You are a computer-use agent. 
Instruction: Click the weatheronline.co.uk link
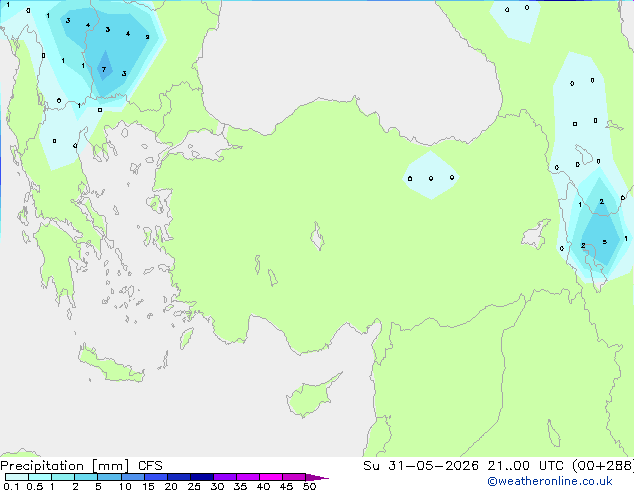549,481
